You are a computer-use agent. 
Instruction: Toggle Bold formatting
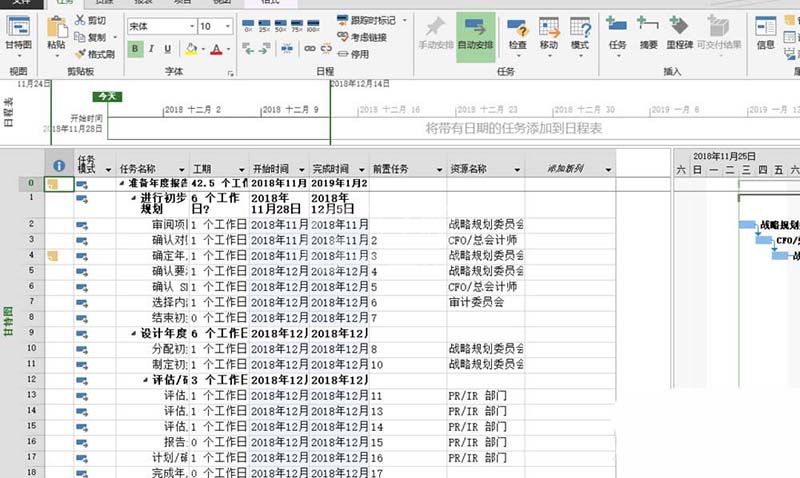pyautogui.click(x=135, y=49)
